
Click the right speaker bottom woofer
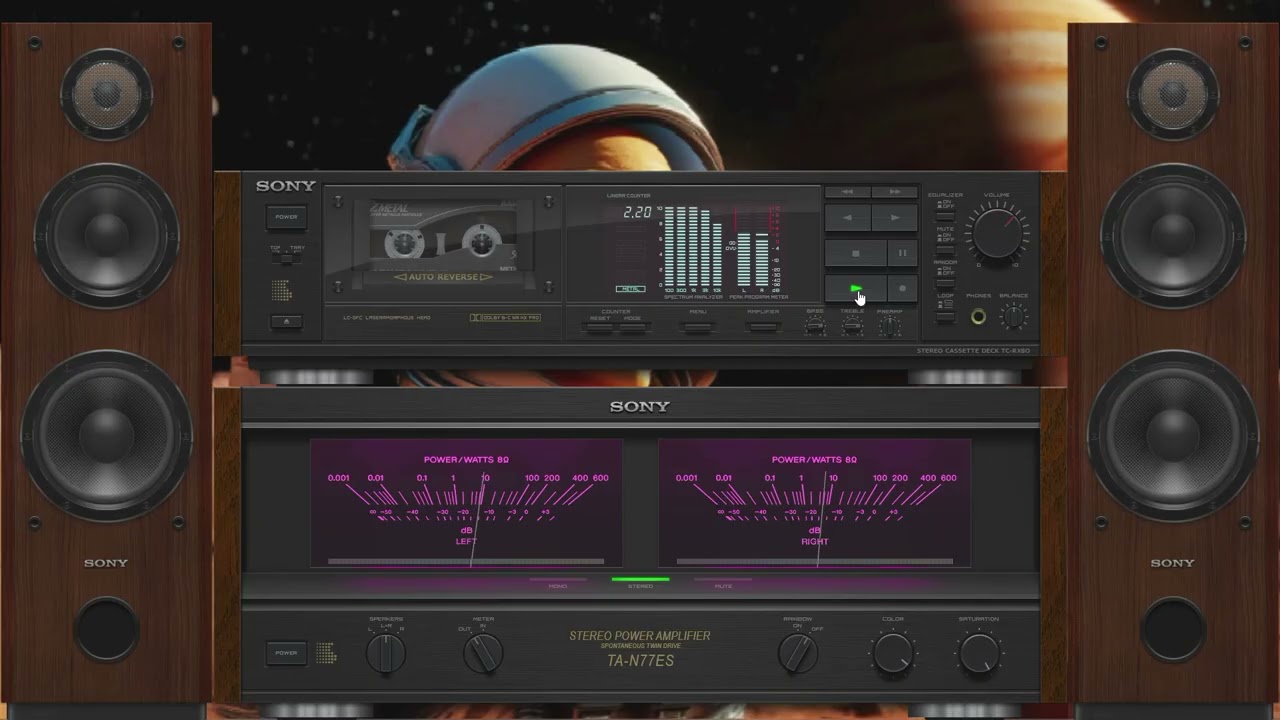click(x=1173, y=435)
